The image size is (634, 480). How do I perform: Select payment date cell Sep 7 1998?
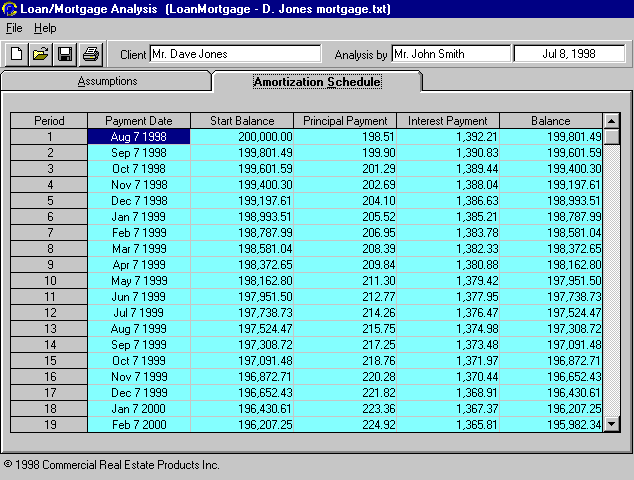click(x=139, y=153)
